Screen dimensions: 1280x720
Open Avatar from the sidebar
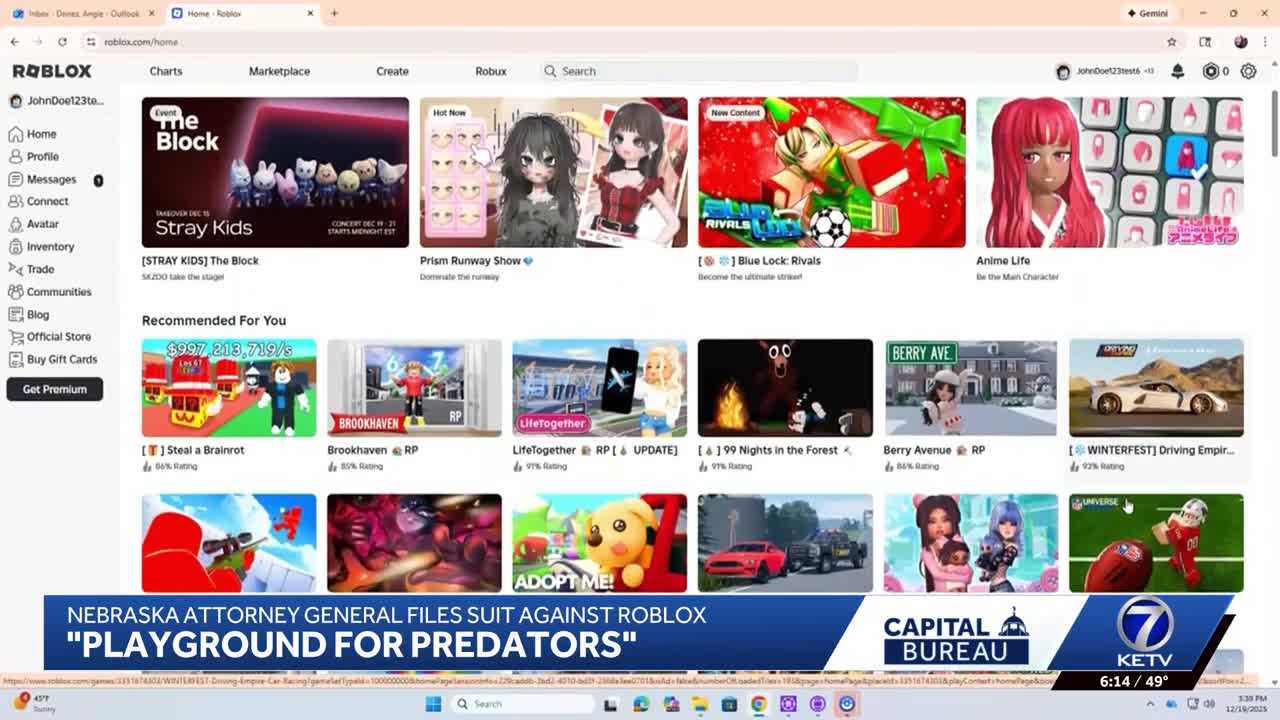point(42,224)
